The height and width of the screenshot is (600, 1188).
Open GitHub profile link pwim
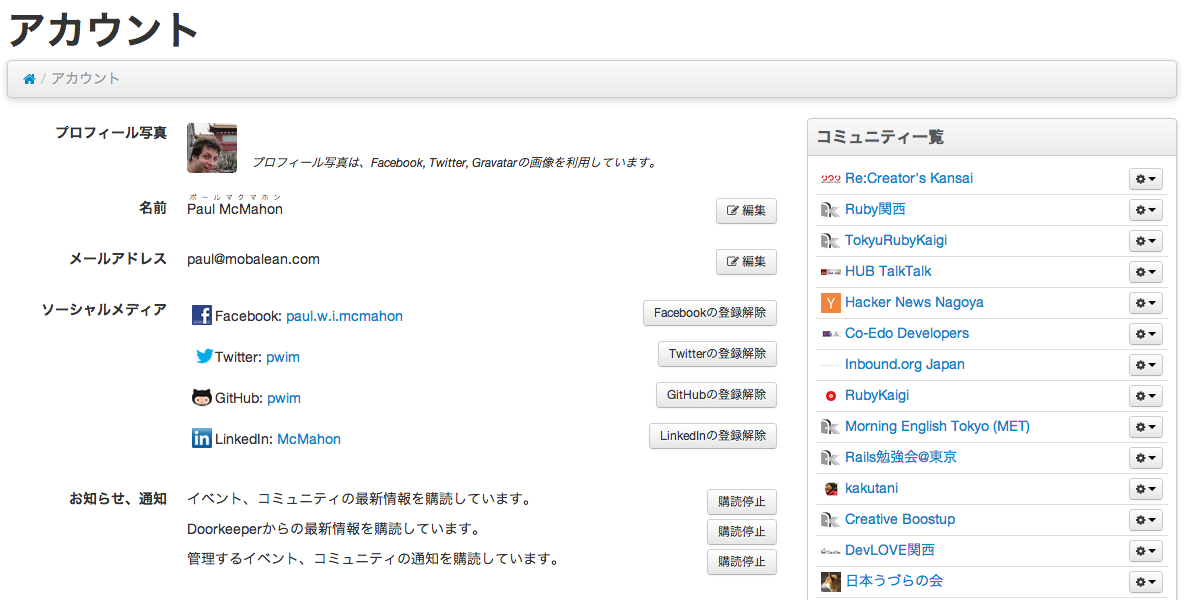284,398
